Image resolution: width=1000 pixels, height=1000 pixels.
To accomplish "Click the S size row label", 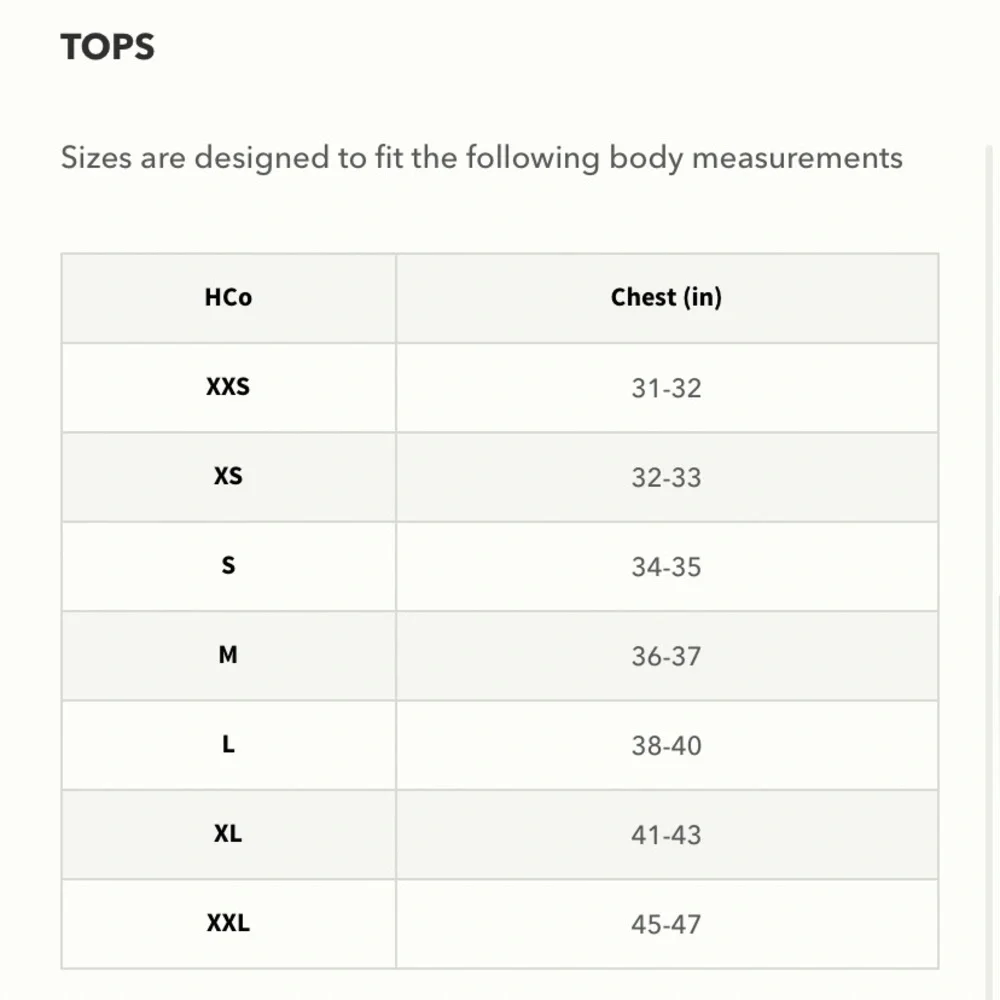I will click(x=228, y=566).
